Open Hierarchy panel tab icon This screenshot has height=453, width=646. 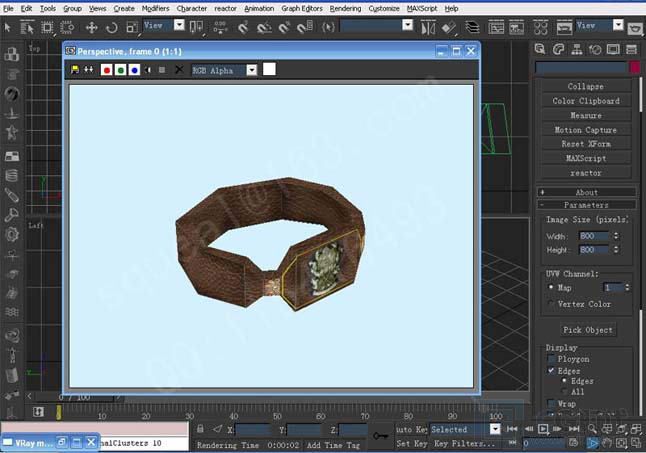point(577,49)
